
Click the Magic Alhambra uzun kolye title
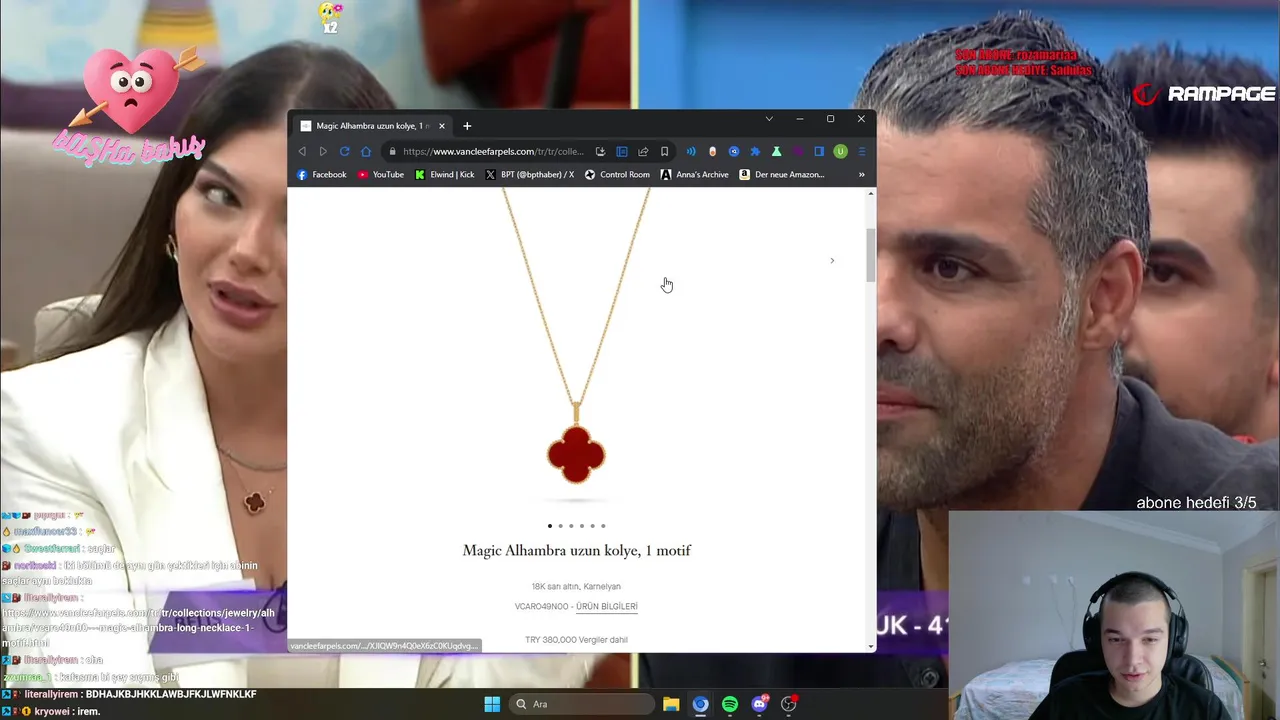click(577, 551)
